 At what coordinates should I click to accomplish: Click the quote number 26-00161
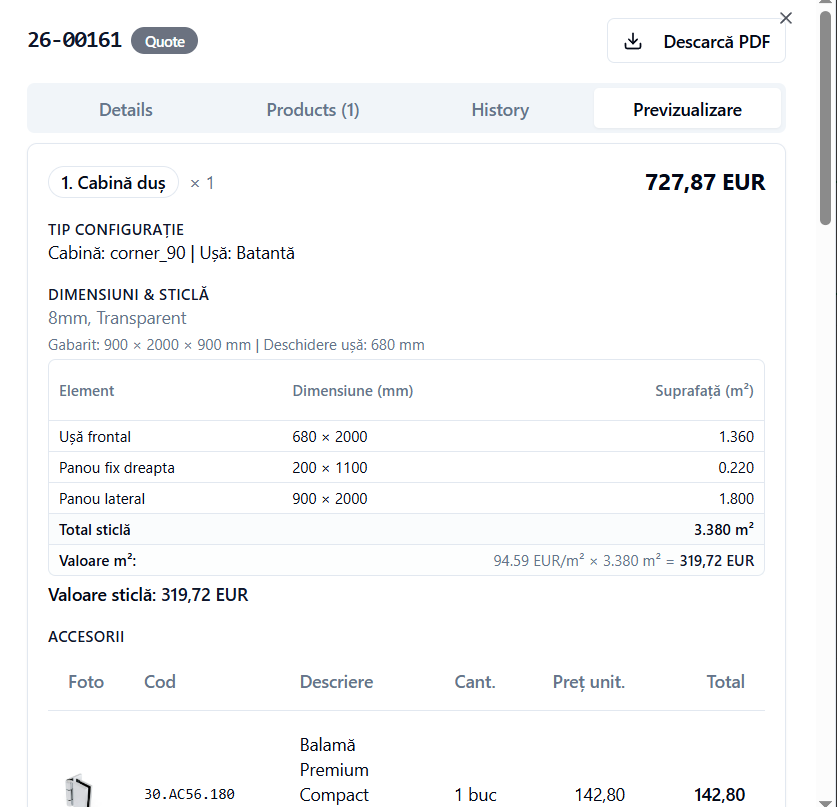pyautogui.click(x=74, y=41)
